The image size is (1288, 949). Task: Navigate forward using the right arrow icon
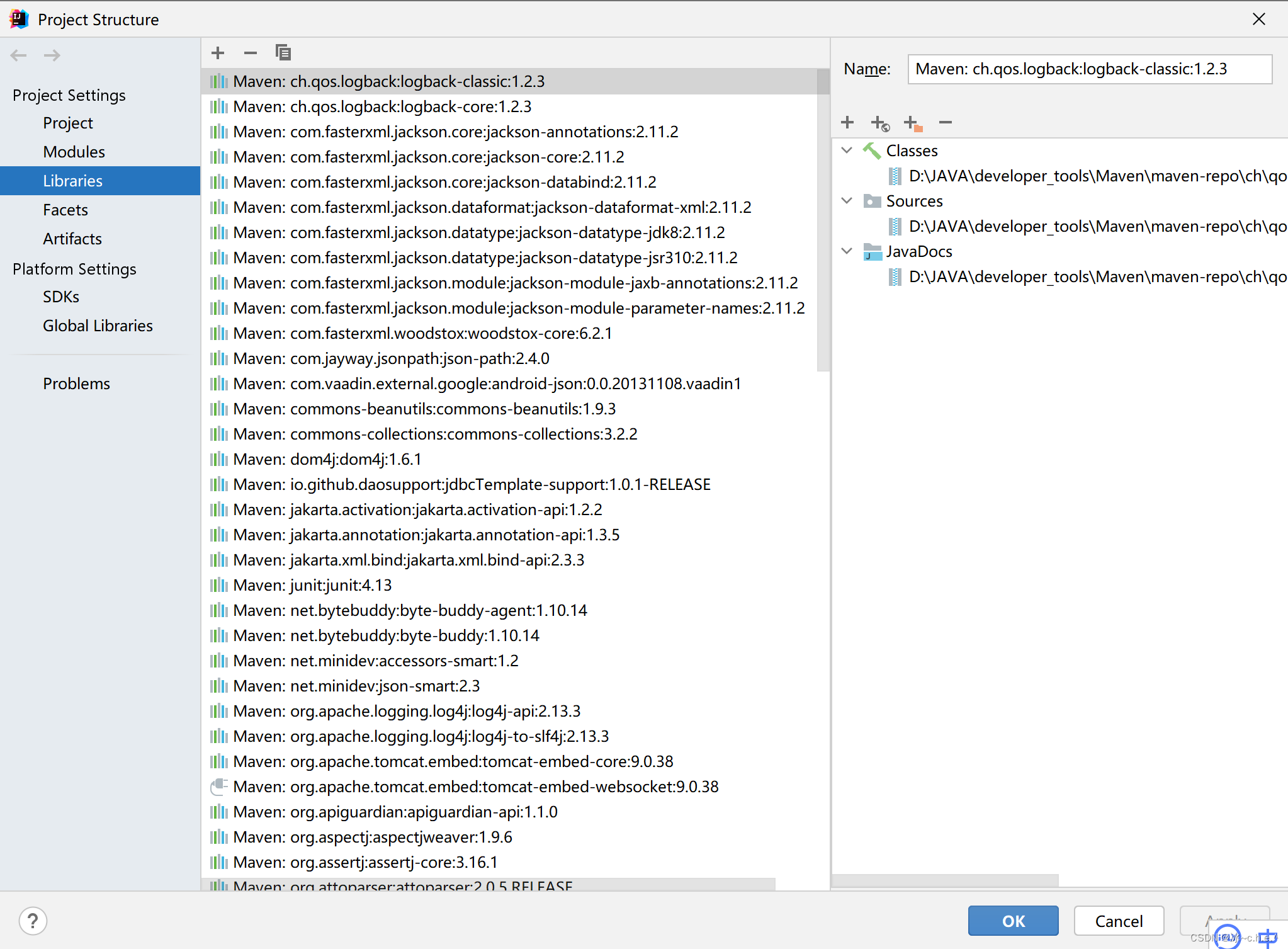52,55
